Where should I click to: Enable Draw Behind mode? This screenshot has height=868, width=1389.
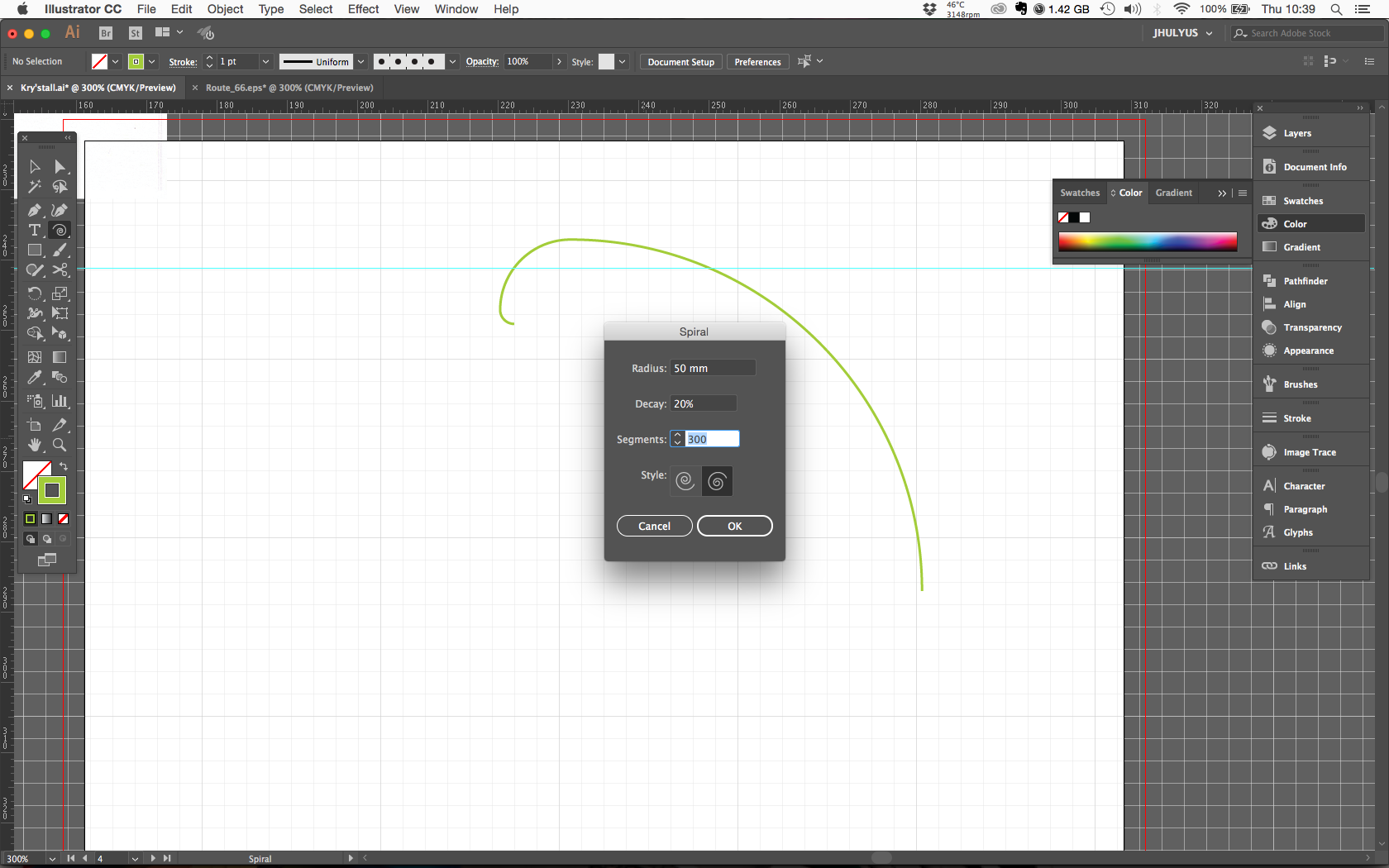pyautogui.click(x=47, y=539)
